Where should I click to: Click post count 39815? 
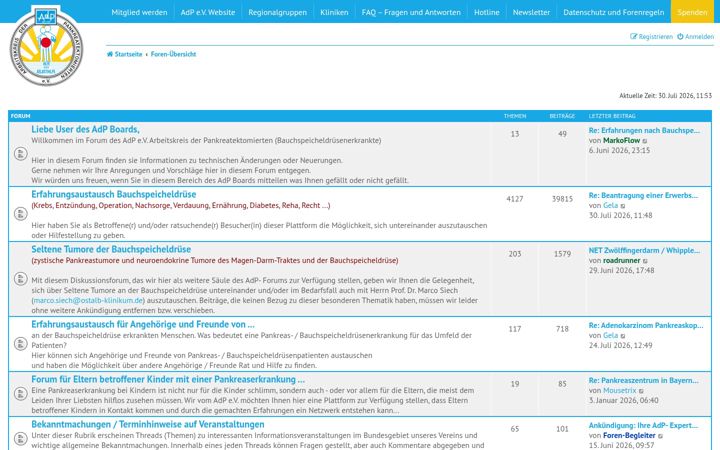click(562, 199)
